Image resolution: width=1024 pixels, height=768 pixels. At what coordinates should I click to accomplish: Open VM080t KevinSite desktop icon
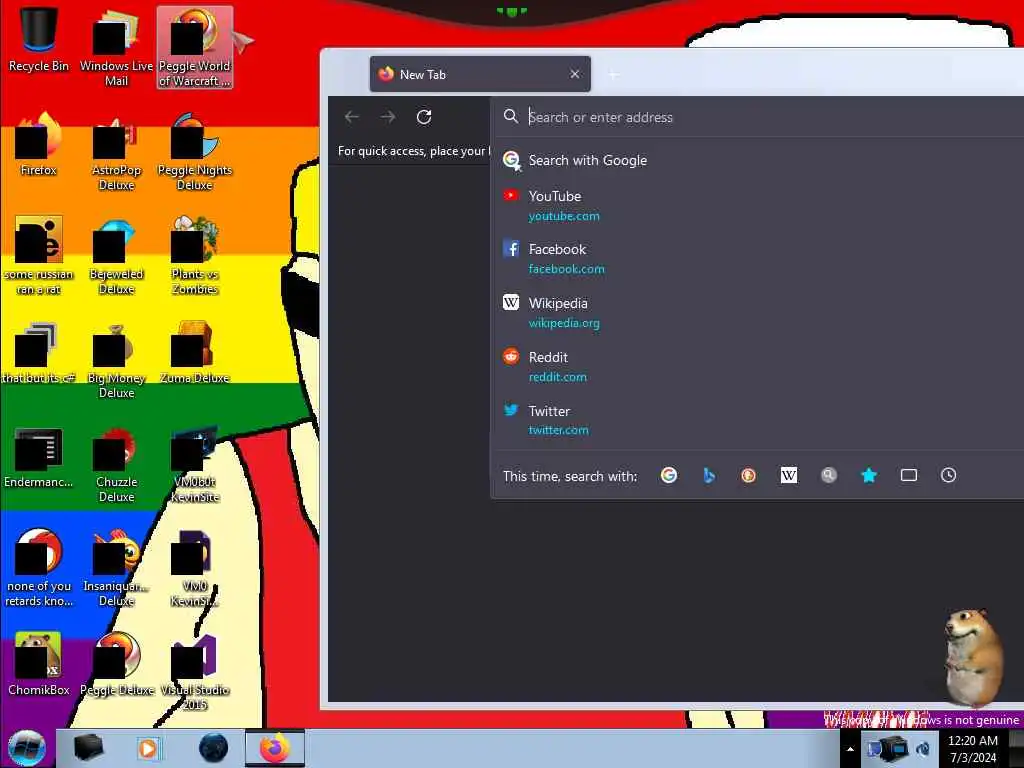(195, 465)
